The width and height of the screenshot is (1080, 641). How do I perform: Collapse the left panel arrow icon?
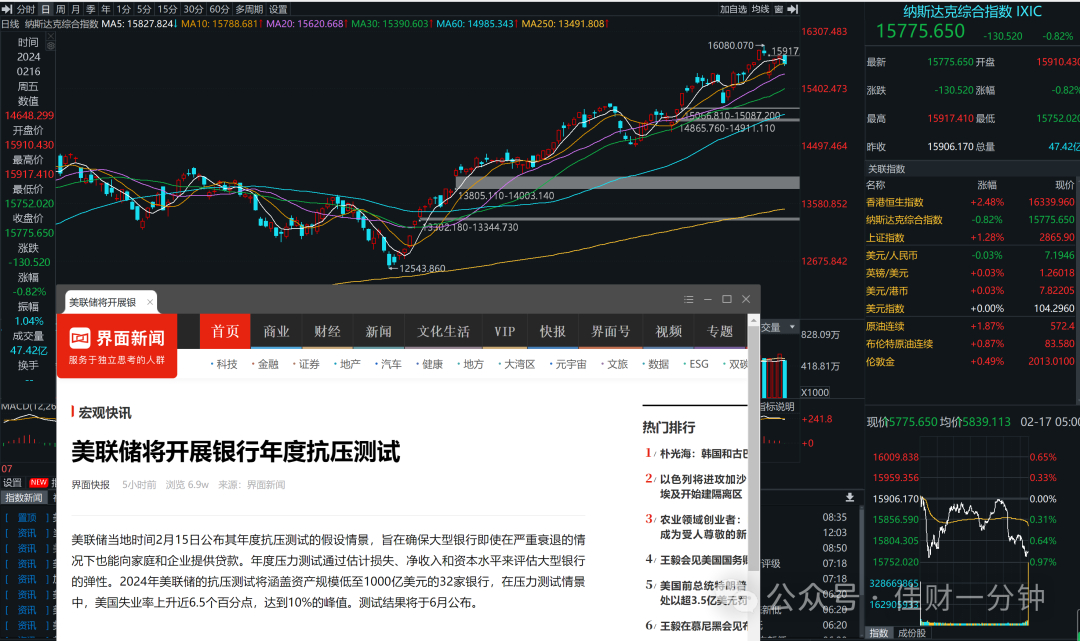[7, 9]
